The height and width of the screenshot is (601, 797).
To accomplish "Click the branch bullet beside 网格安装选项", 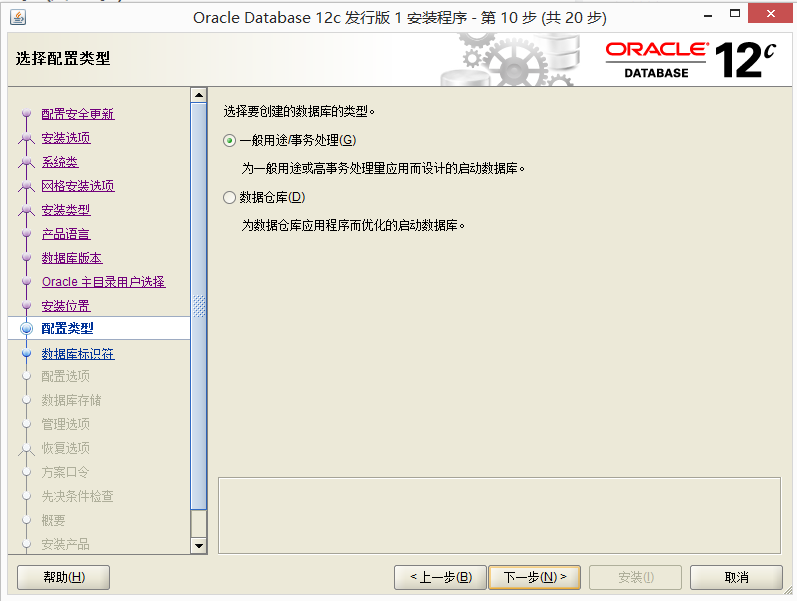I will click(26, 186).
